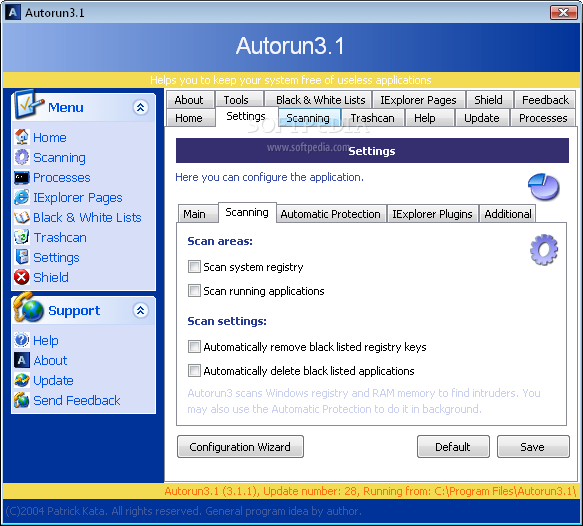Open the Shield top tab
Screen dimensions: 583x526
click(489, 100)
